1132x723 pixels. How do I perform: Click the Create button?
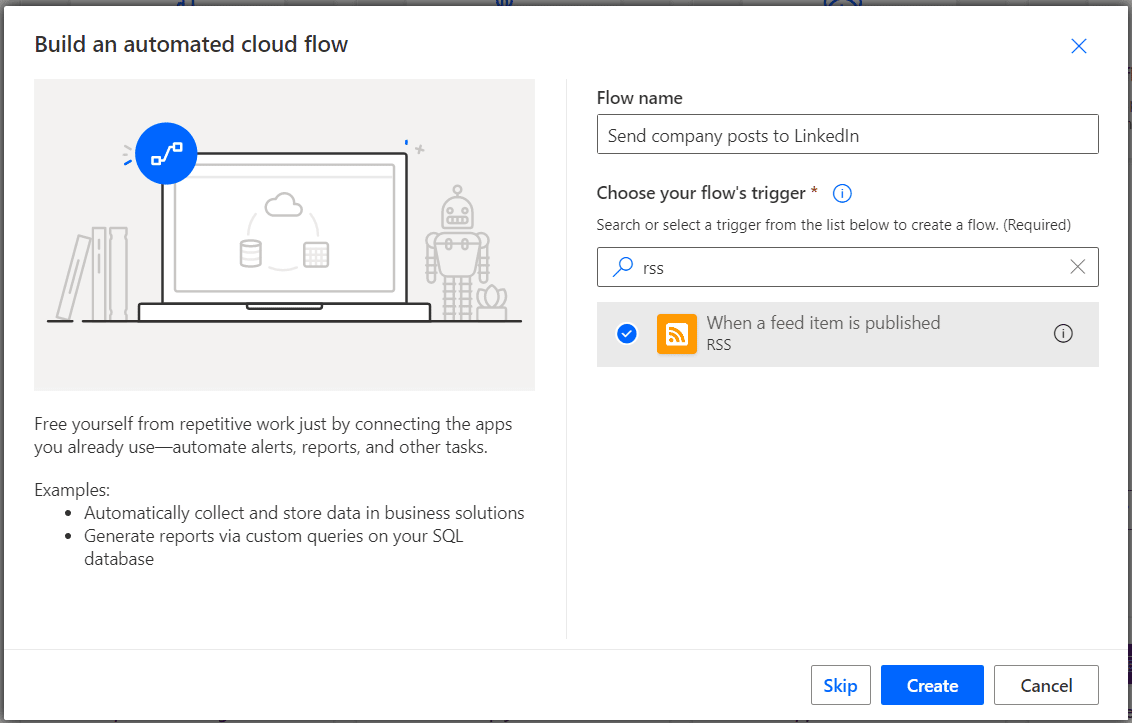point(932,685)
